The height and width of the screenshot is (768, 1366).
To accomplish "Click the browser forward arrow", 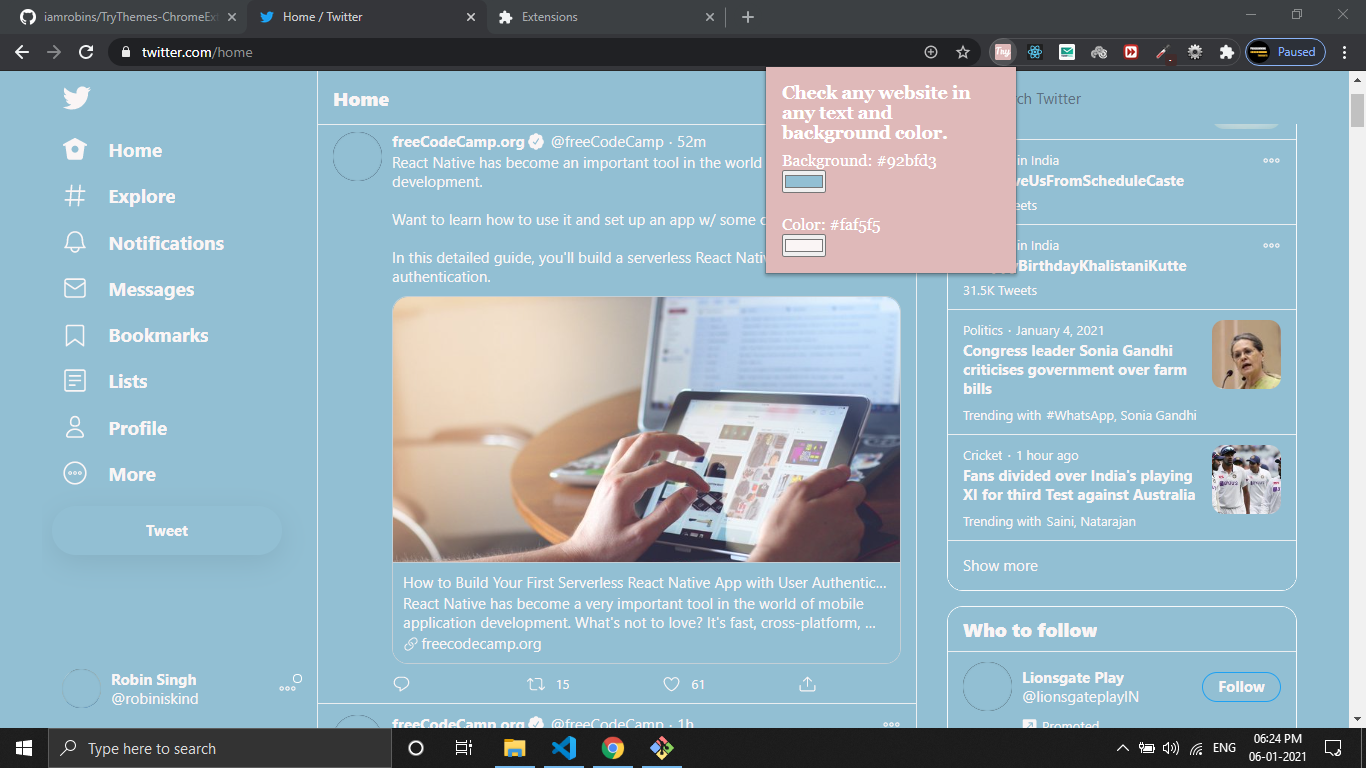I will [x=54, y=52].
